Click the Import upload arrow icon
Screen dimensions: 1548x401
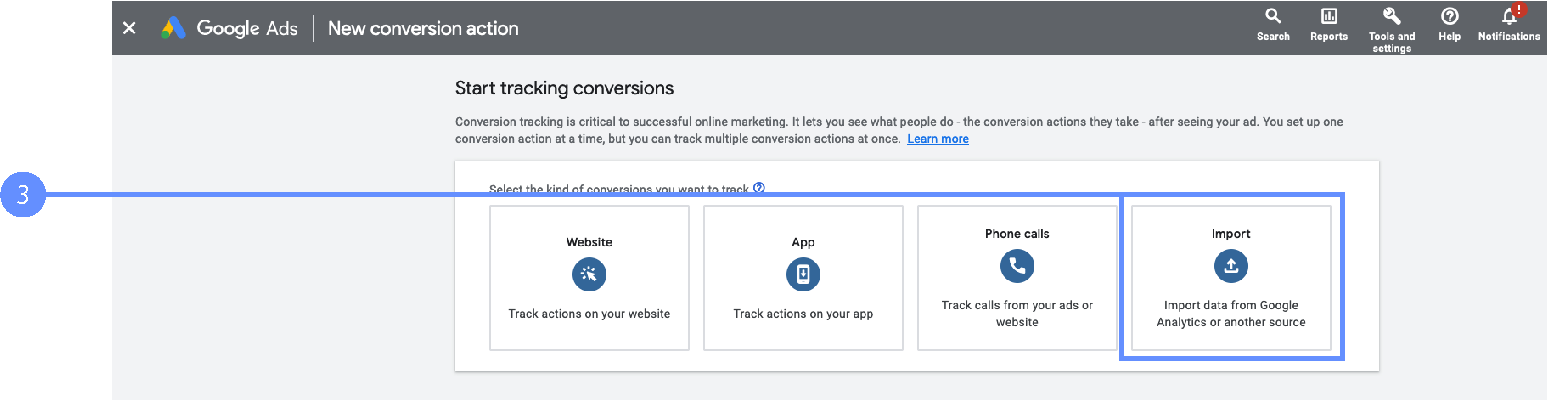point(1231,266)
